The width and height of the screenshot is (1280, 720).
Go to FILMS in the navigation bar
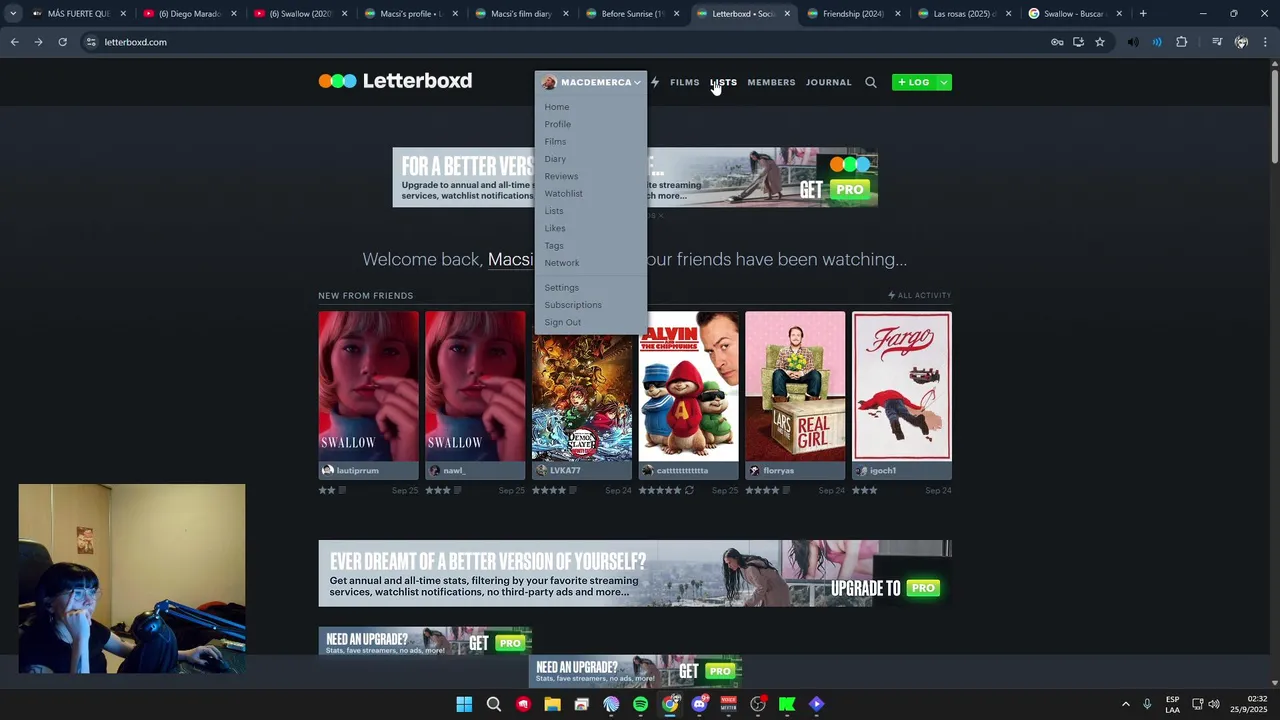(x=685, y=82)
